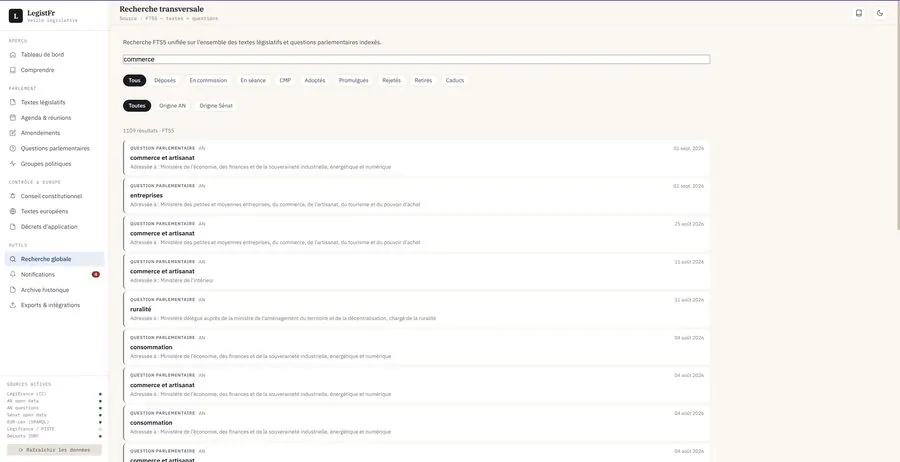The image size is (900, 462).
Task: Go to Comprendre section
Action: [55, 70]
